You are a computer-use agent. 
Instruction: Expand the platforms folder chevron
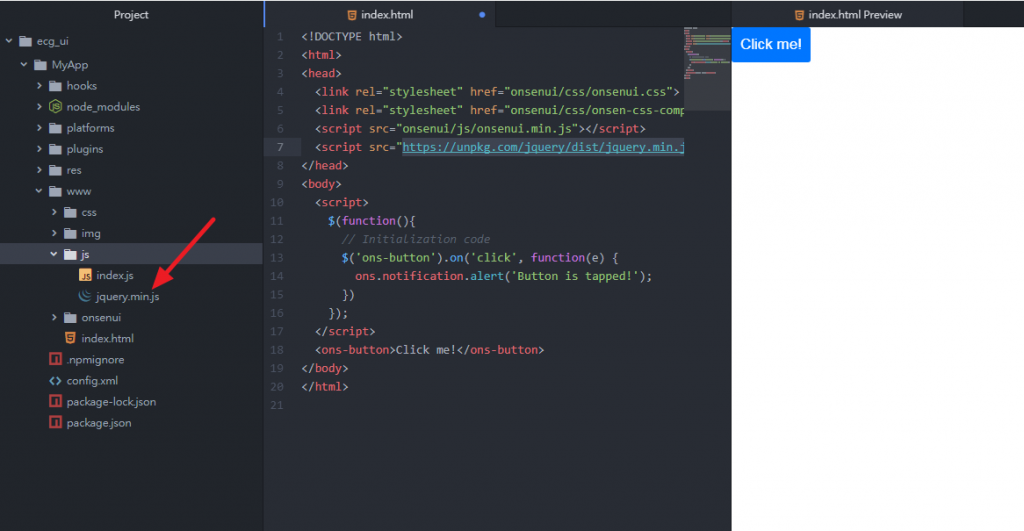tap(39, 128)
